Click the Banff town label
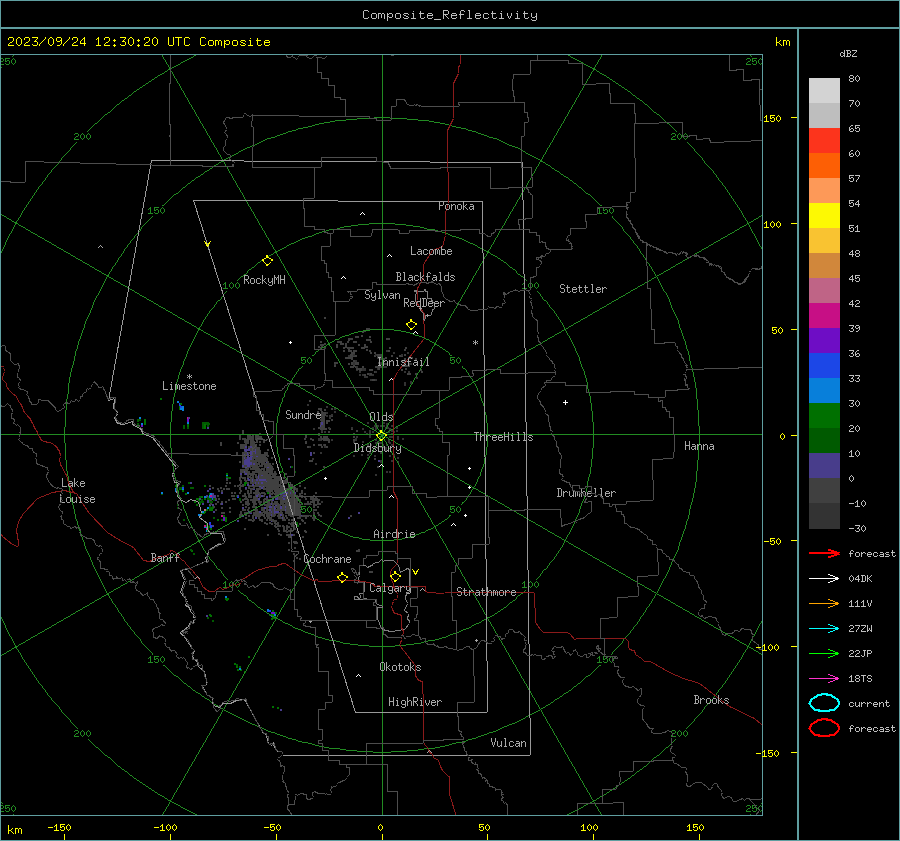The width and height of the screenshot is (900, 841). pyautogui.click(x=165, y=558)
